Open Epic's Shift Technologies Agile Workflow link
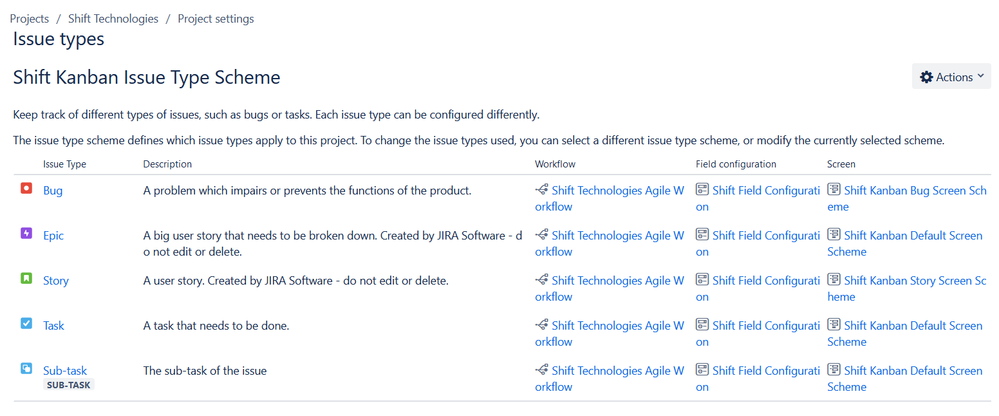 [610, 243]
